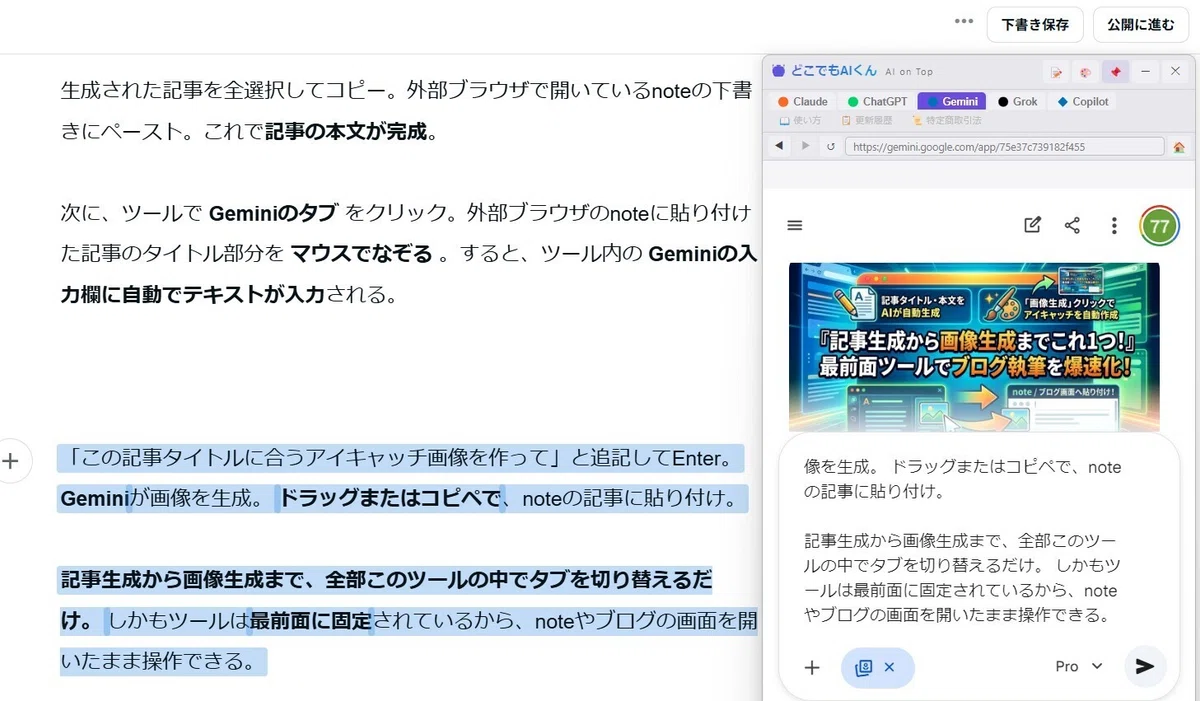
Task: Click the home icon next to URL bar
Action: (1179, 146)
